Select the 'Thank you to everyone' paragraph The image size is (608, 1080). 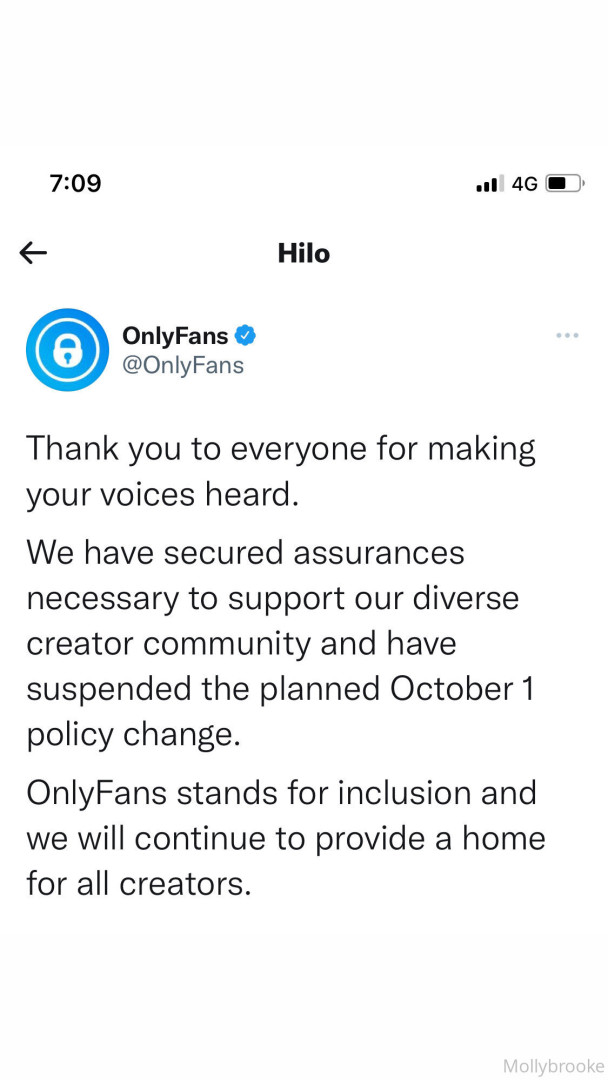click(281, 448)
